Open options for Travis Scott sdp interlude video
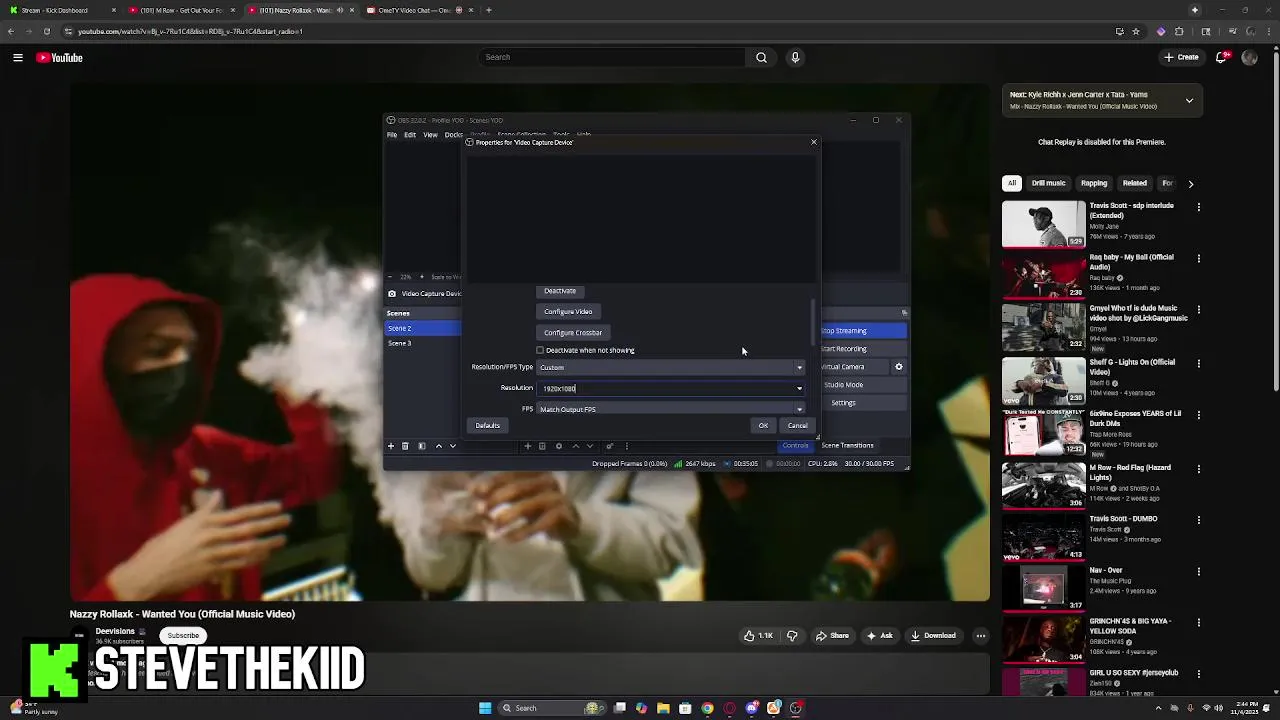1280x720 pixels. tap(1198, 207)
